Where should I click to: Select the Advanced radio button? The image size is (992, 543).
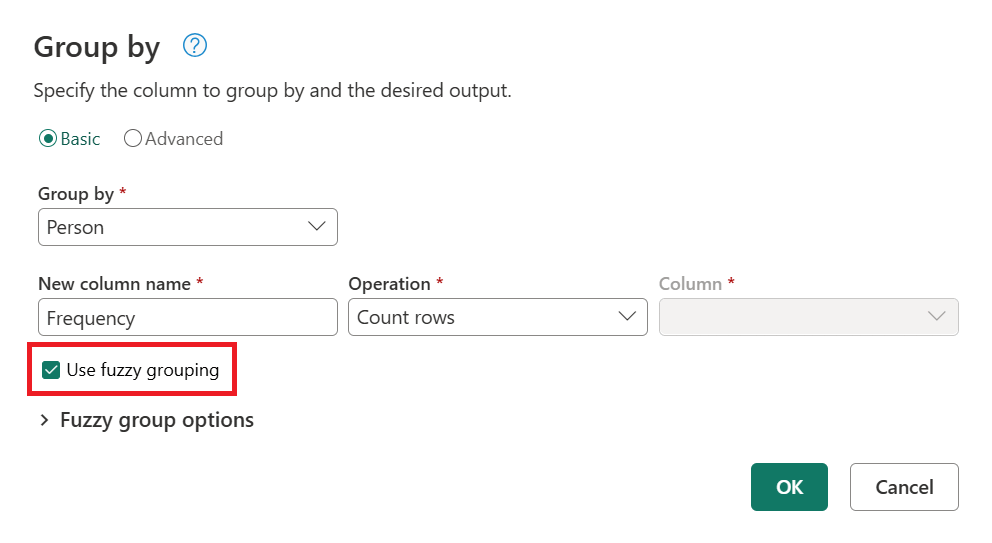(132, 139)
